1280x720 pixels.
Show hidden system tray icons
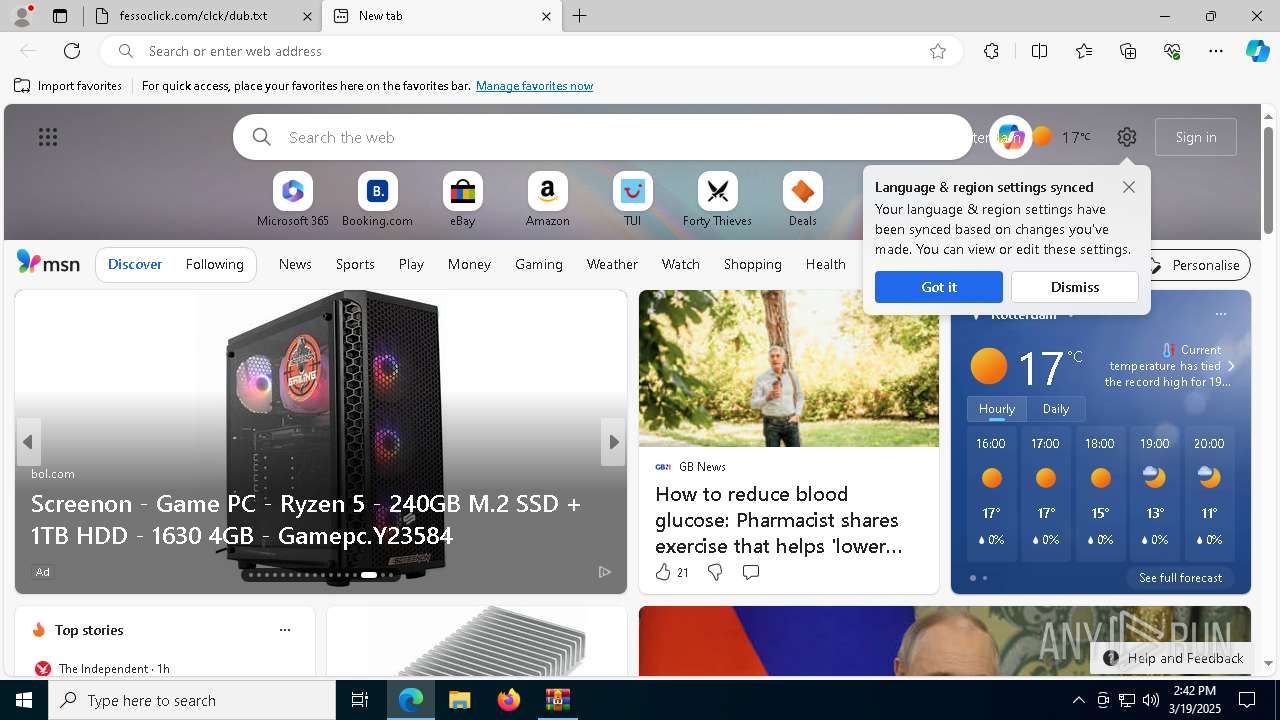pyautogui.click(x=1078, y=700)
